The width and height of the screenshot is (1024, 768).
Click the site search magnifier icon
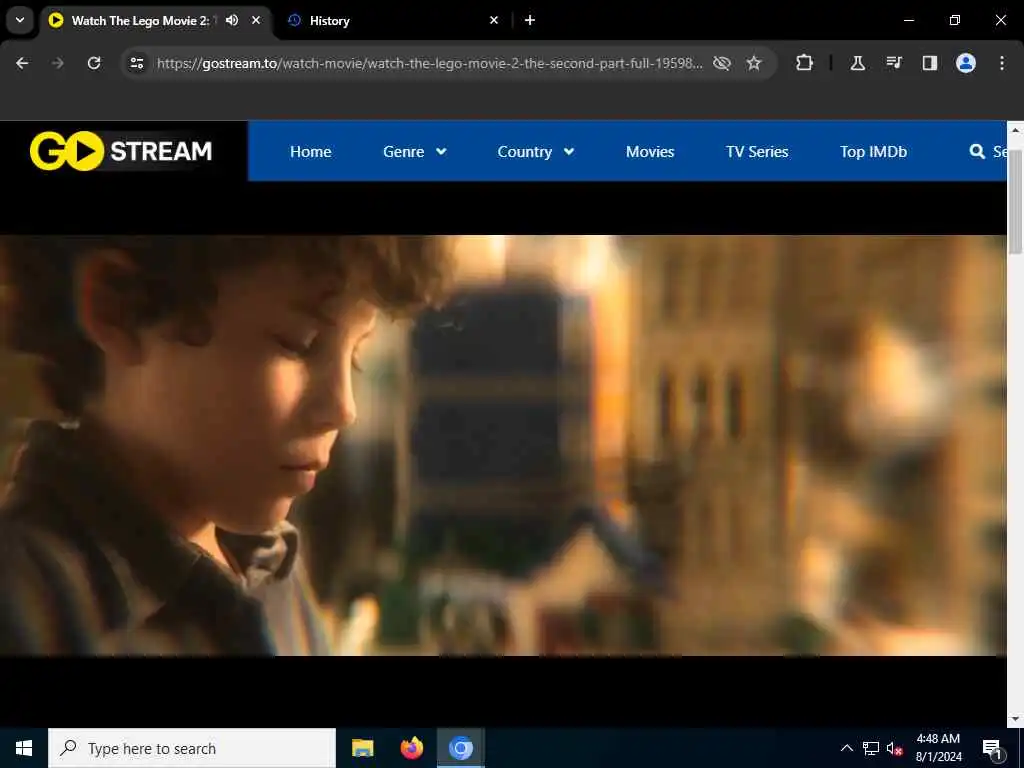(x=977, y=152)
